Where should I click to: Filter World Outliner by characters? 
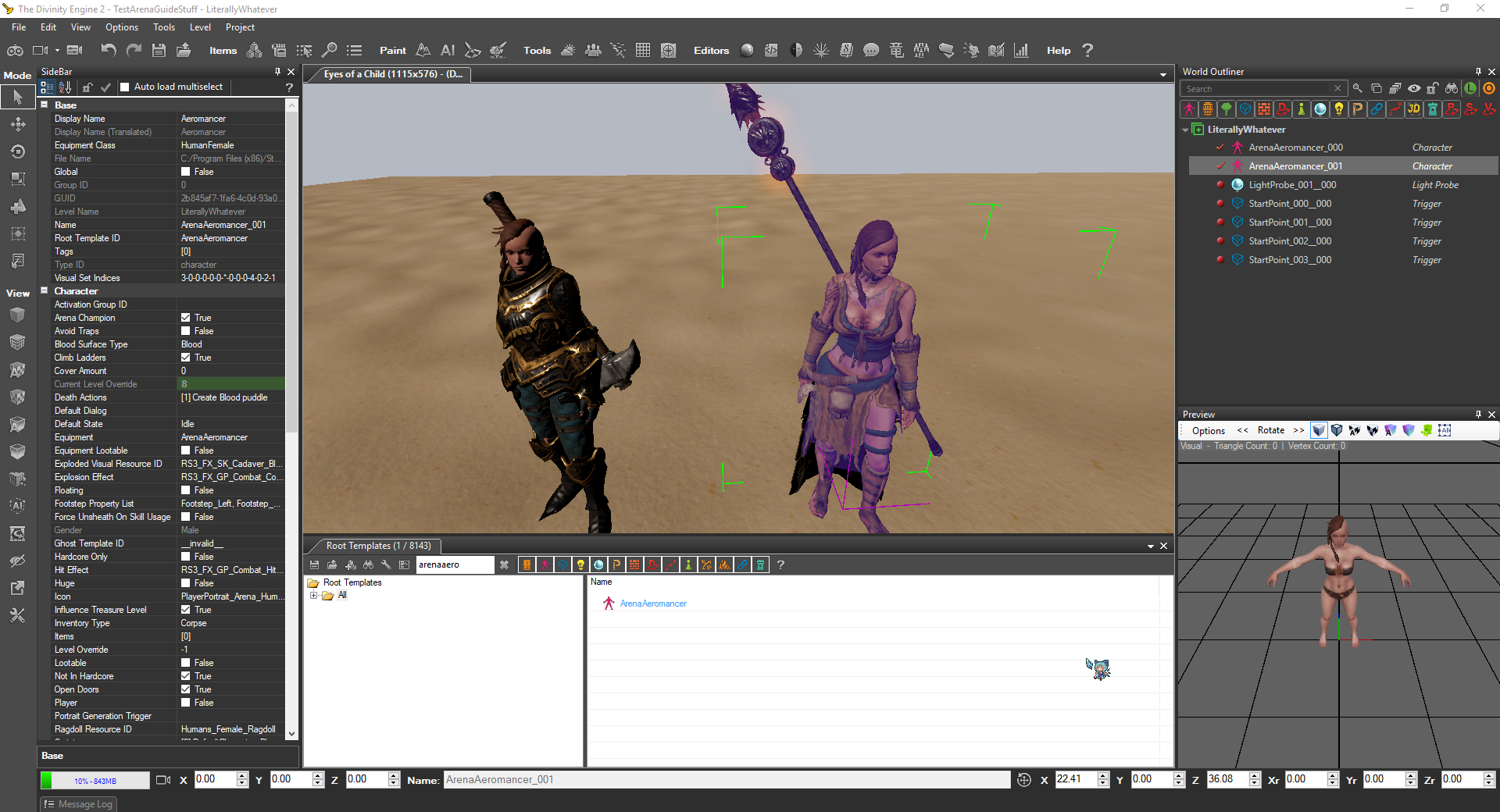1189,109
